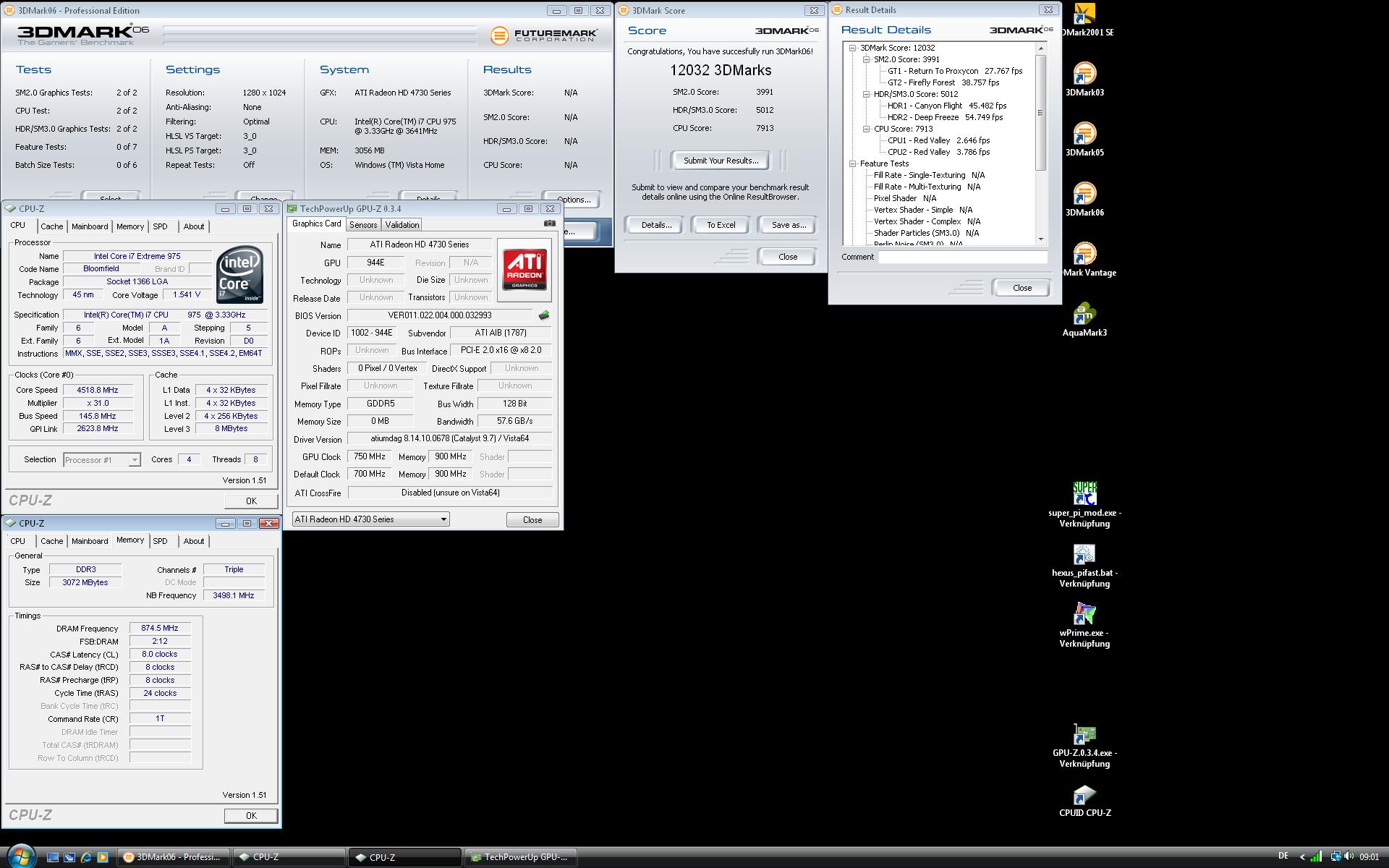Select the super_pi_mod.exe shortcut icon

click(1084, 493)
